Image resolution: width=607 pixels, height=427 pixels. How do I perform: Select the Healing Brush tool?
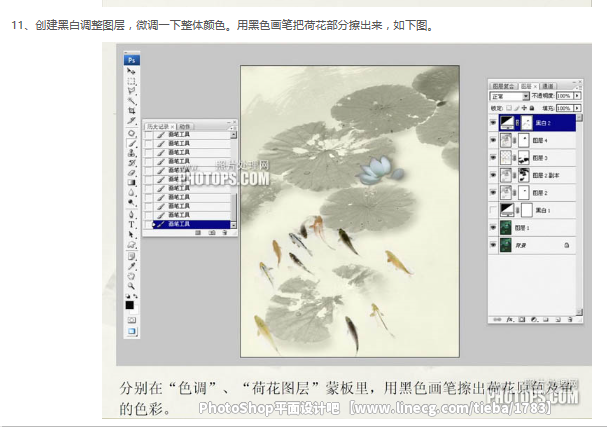131,134
